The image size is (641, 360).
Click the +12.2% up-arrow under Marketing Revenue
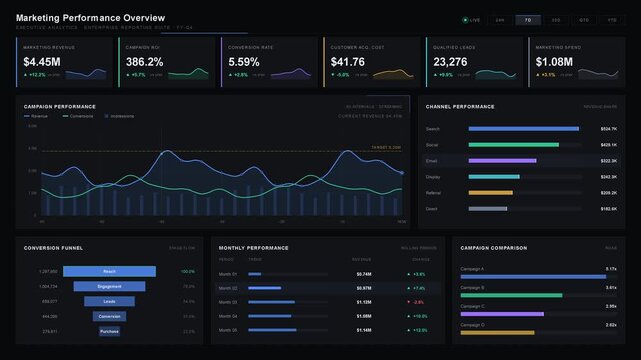tap(26, 75)
